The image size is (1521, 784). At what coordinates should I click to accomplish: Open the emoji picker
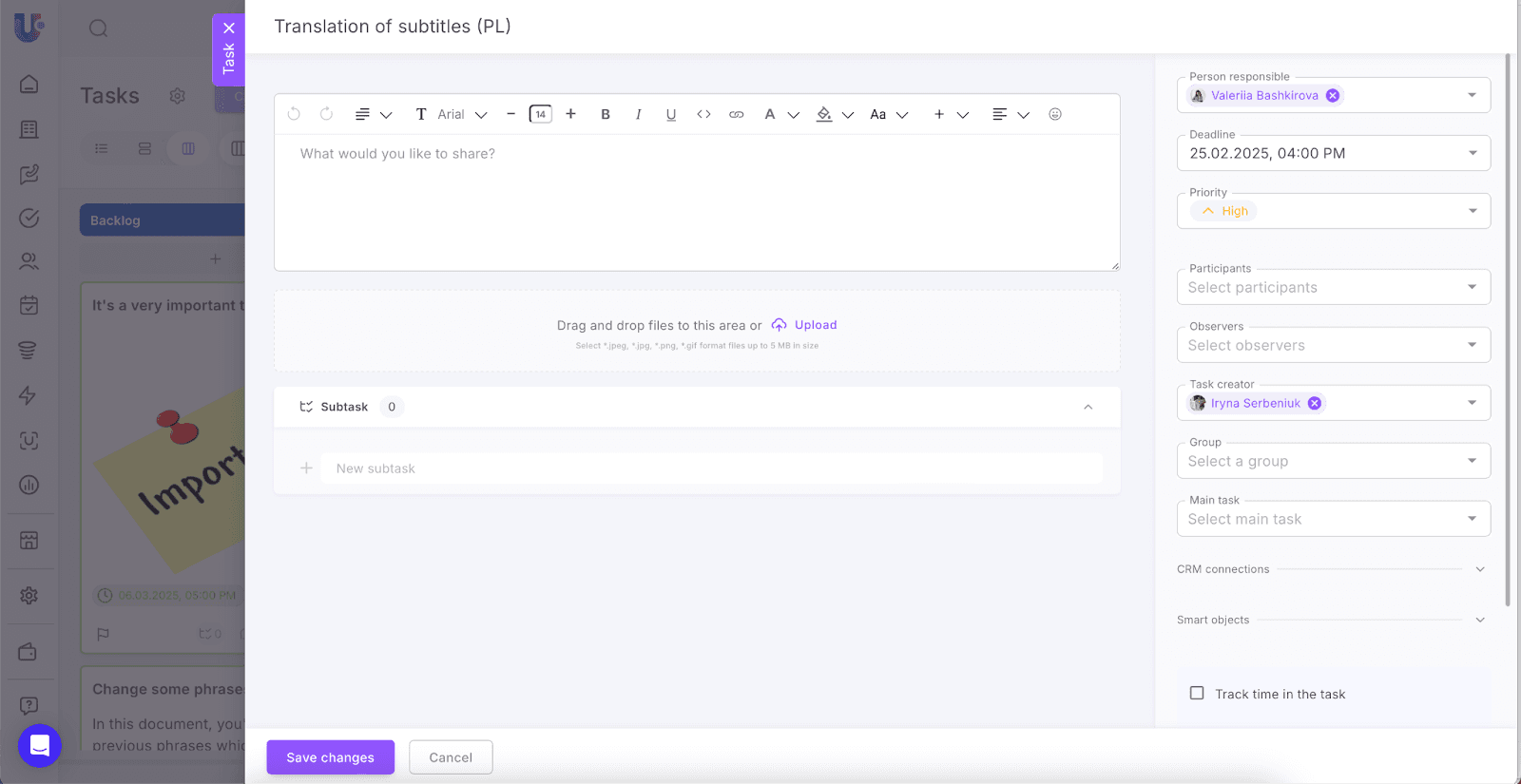1055,114
